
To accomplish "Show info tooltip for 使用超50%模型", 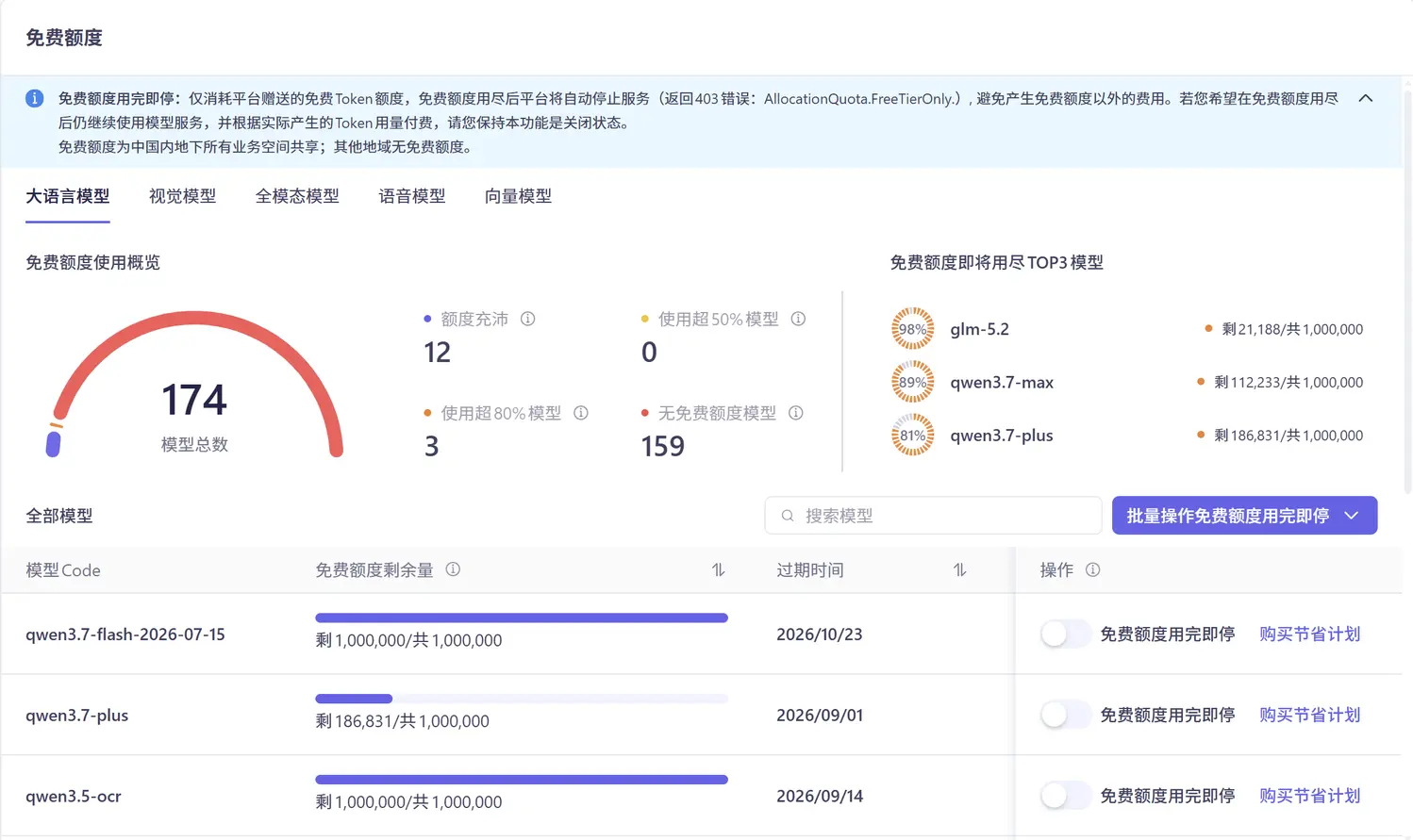I will 798,319.
